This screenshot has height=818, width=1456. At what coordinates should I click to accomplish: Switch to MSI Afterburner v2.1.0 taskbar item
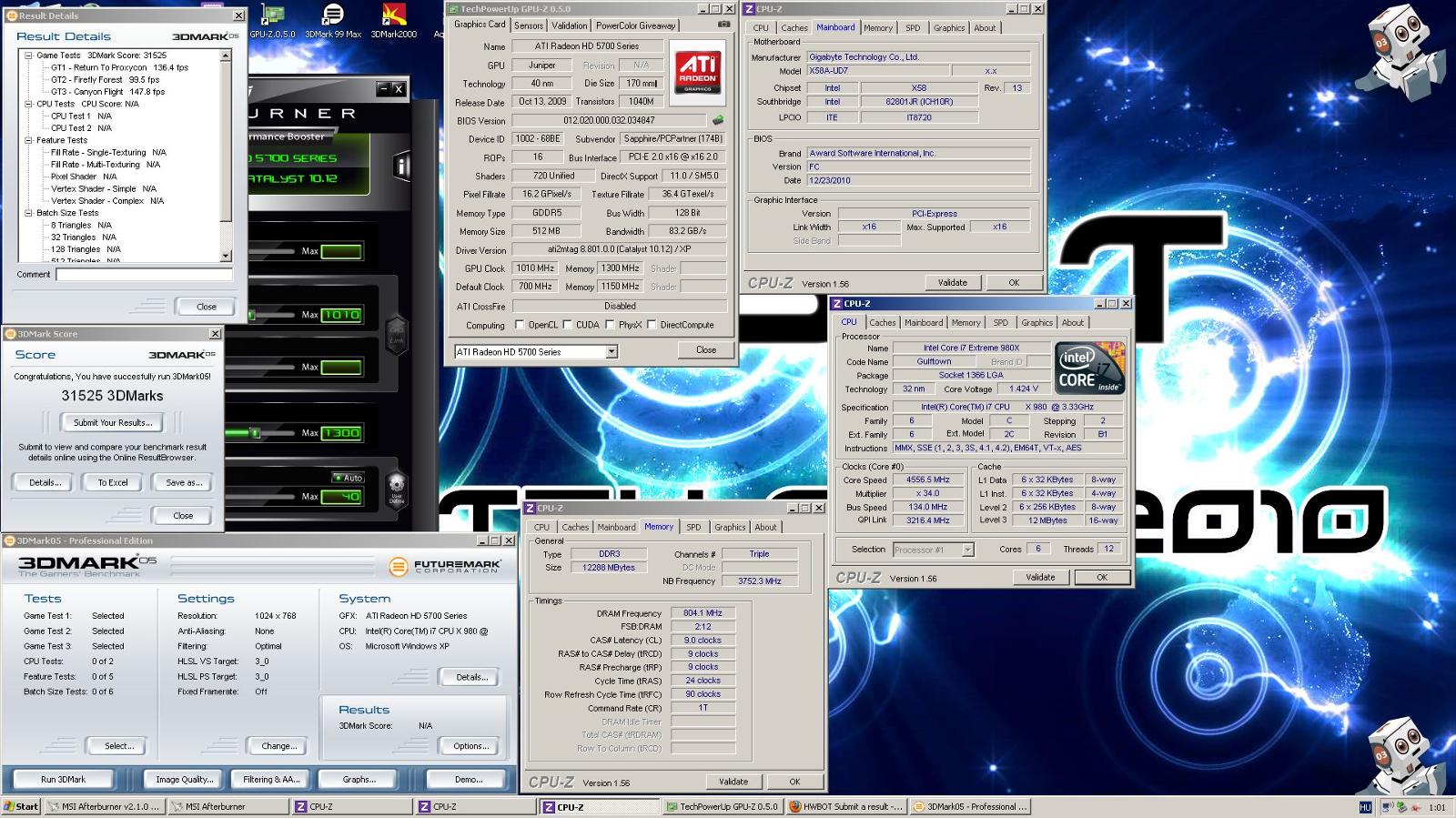pyautogui.click(x=105, y=806)
